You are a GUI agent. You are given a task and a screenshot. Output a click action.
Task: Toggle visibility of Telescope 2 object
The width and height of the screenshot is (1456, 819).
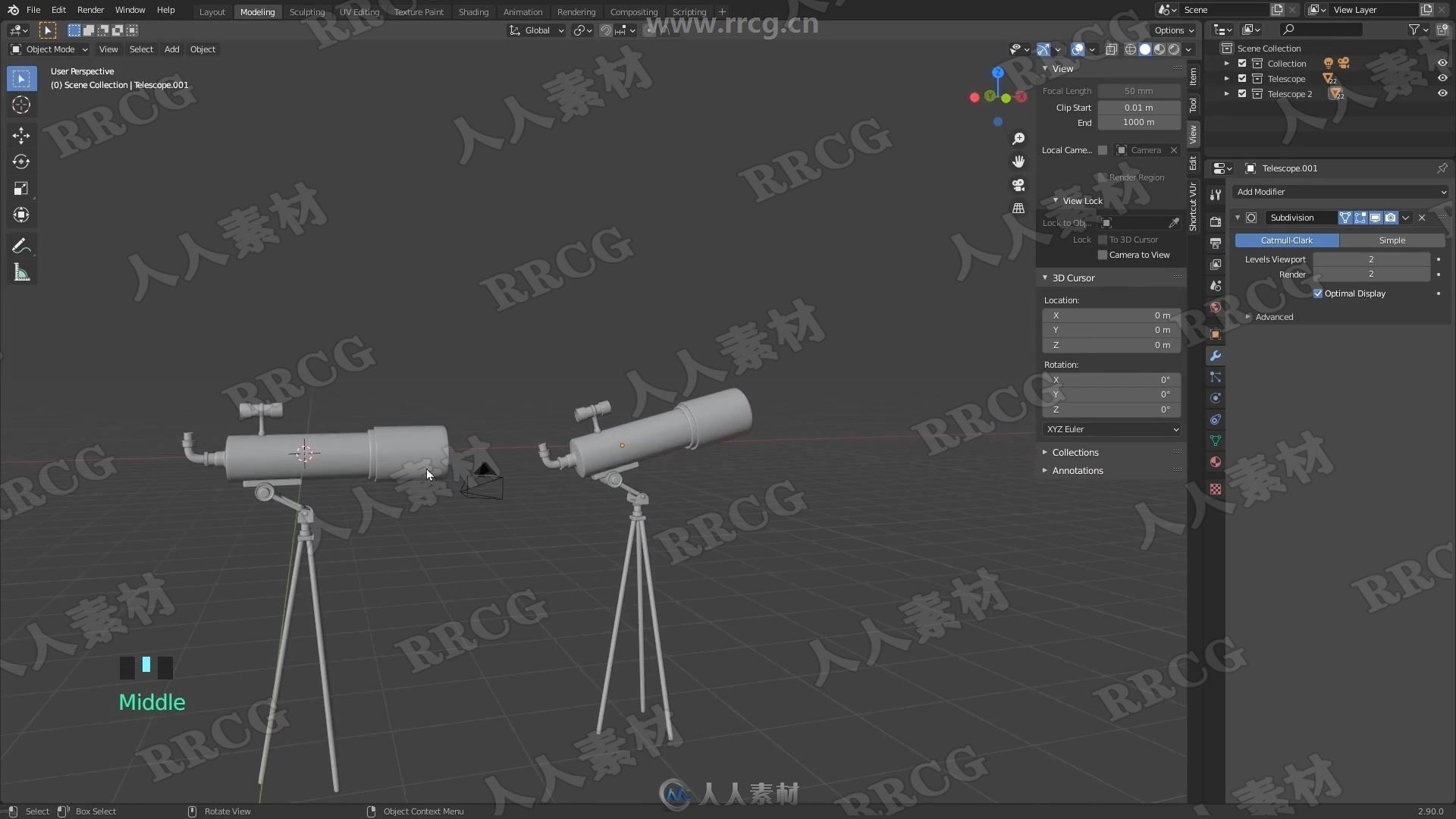[x=1446, y=93]
